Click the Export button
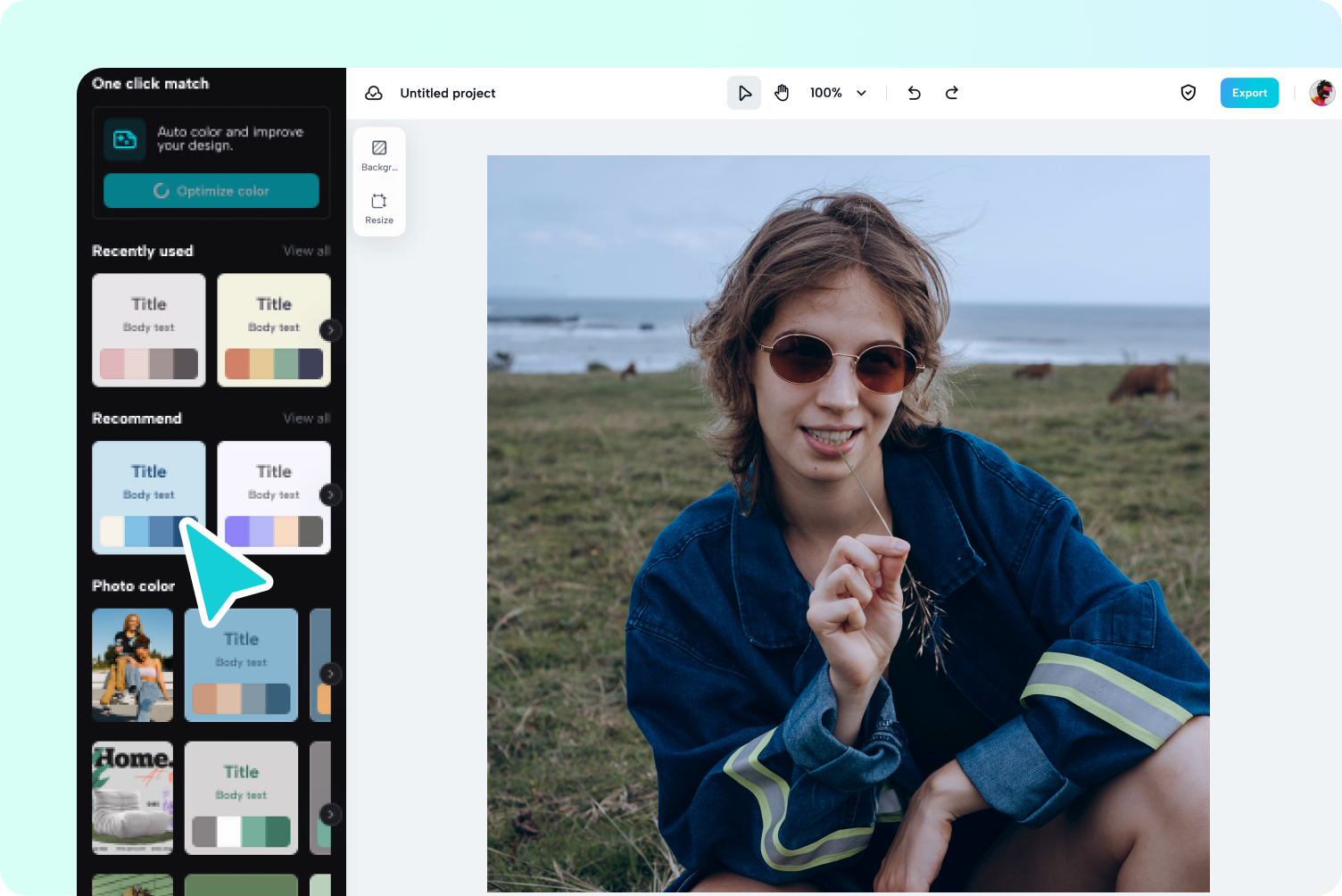Screen dimensions: 1342x896 [x=1249, y=92]
